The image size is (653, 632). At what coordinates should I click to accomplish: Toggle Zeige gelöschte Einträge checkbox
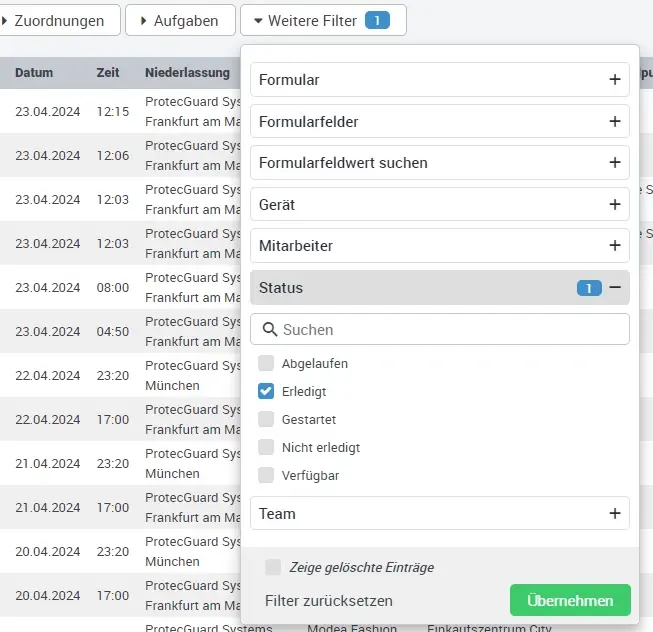tap(273, 567)
